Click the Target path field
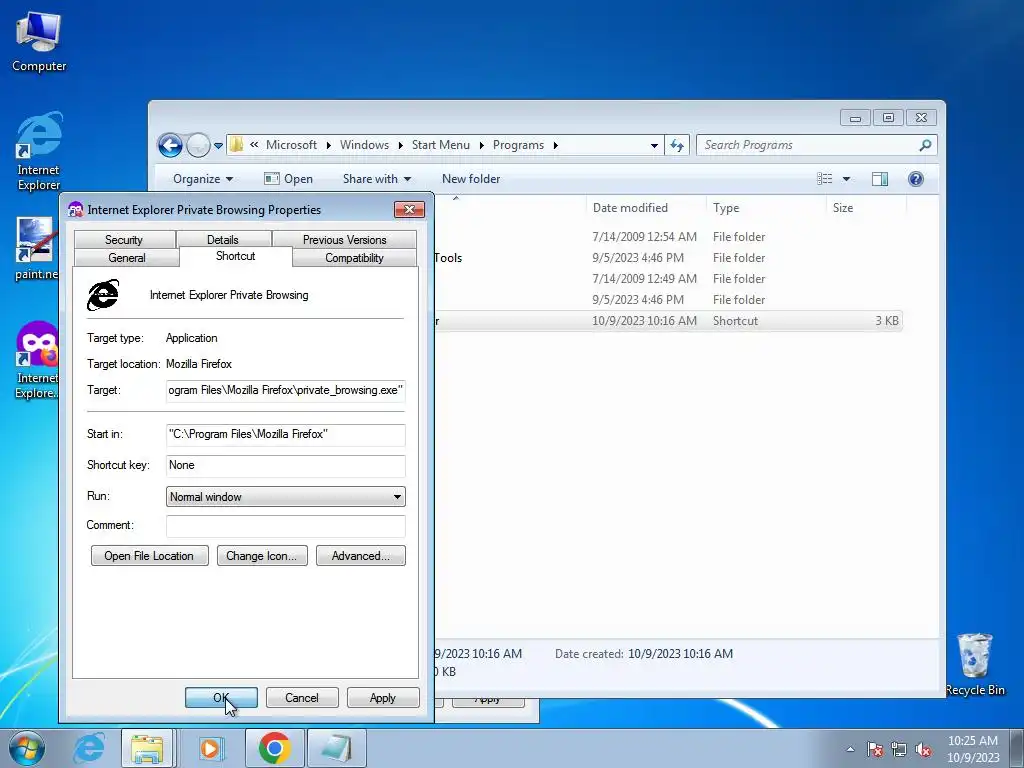This screenshot has width=1024, height=768. point(285,391)
